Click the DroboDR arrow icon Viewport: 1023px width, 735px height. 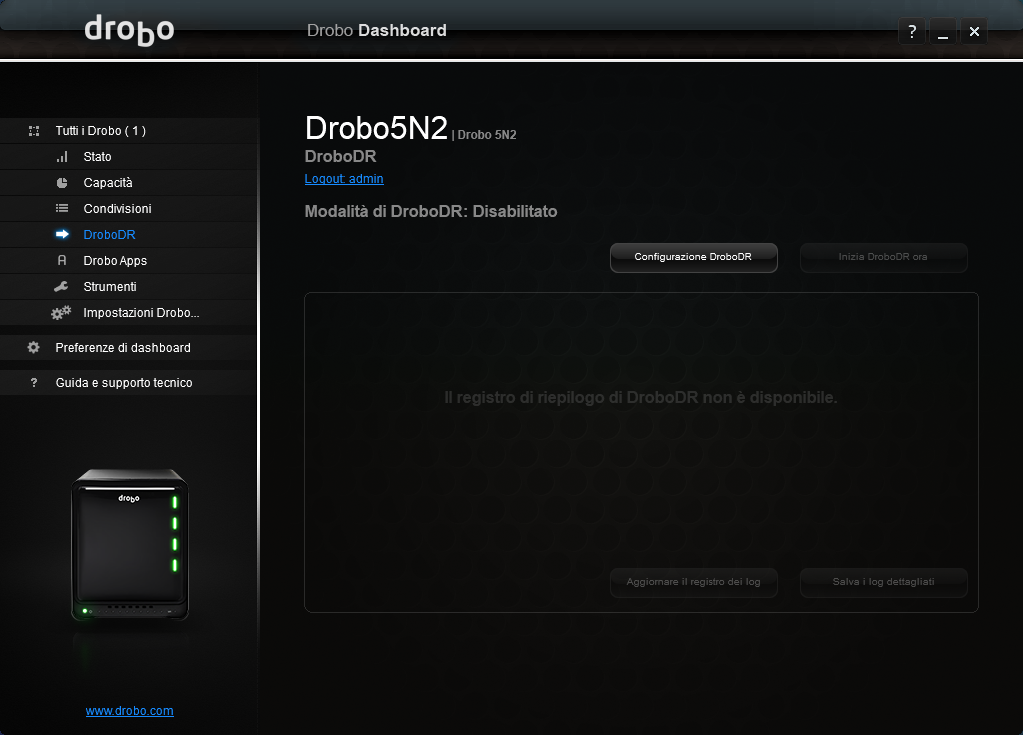tap(62, 235)
